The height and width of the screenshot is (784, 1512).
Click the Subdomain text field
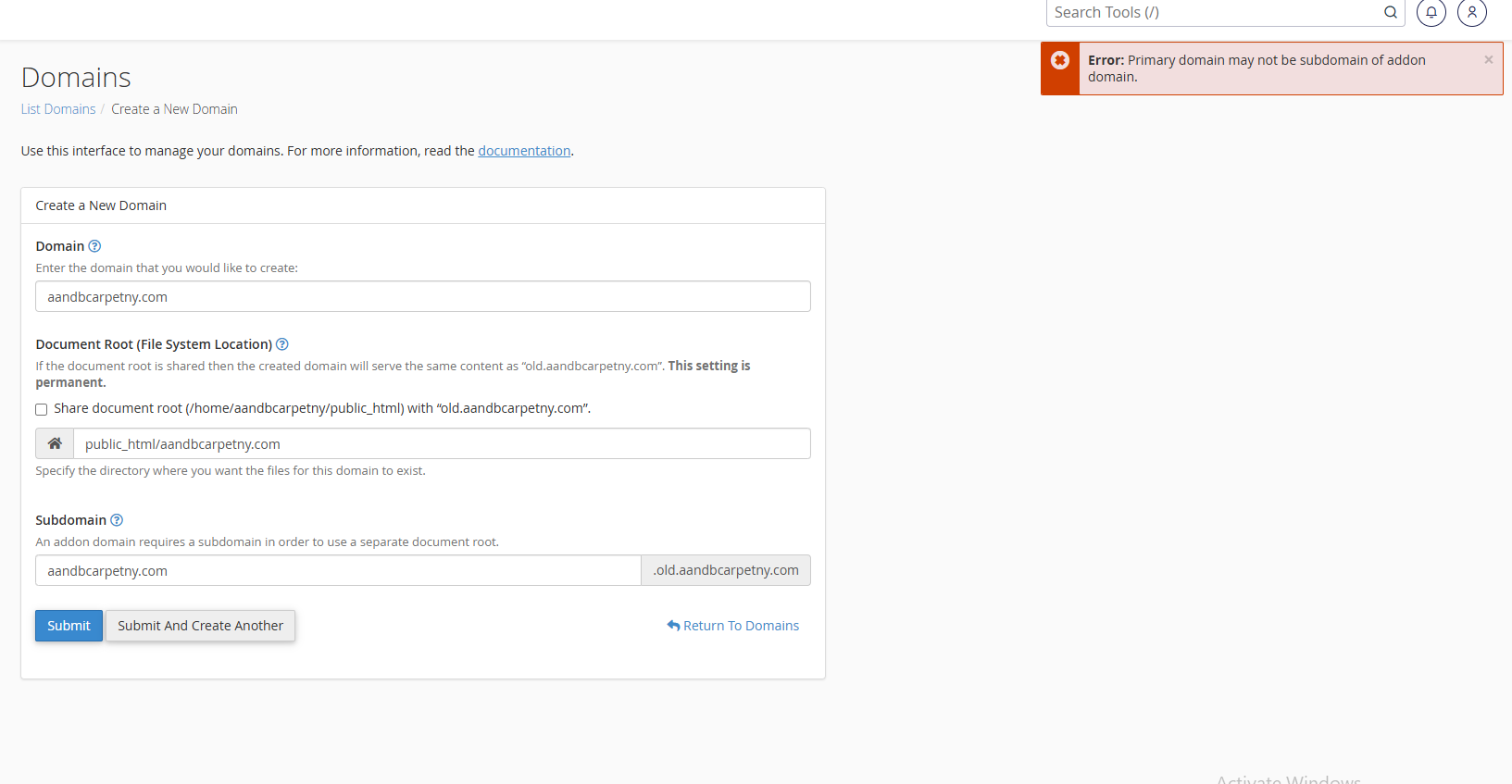338,571
